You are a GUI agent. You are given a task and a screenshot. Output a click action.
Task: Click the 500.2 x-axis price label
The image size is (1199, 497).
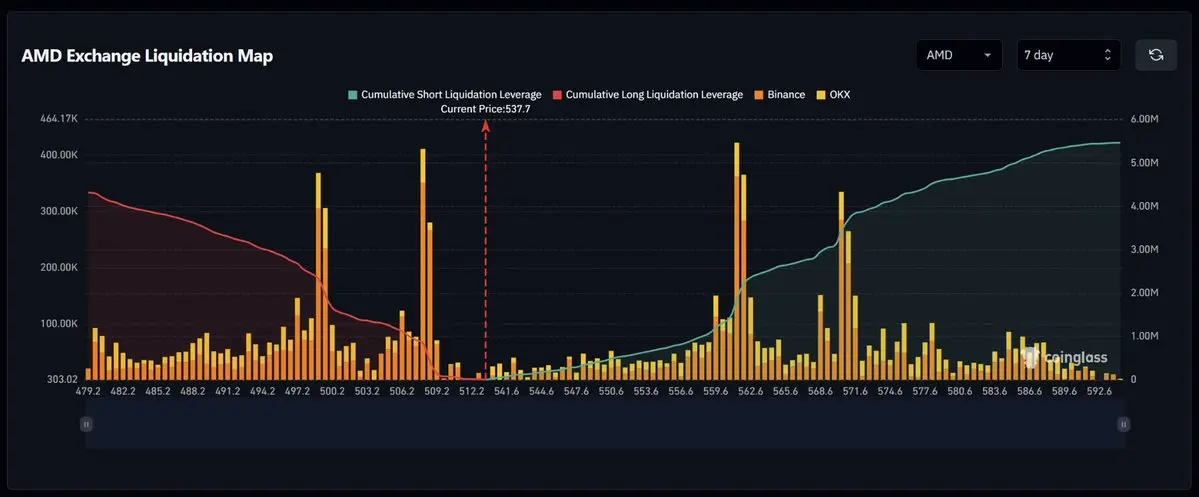coord(332,391)
